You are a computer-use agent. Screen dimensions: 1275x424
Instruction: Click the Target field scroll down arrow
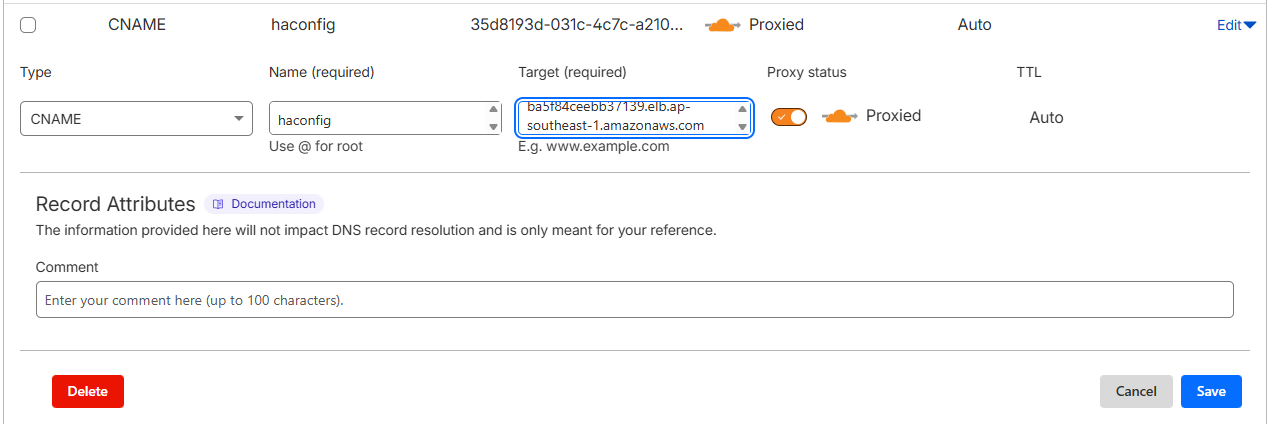[x=742, y=127]
